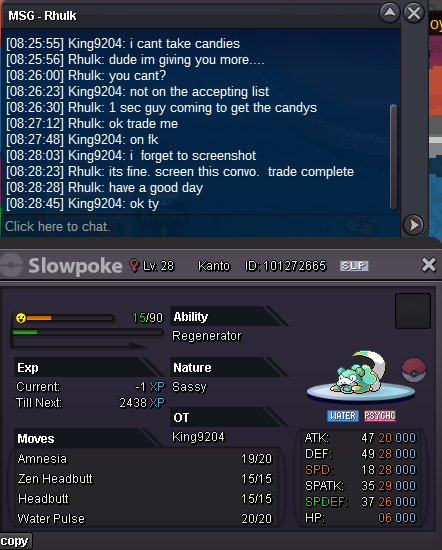Click the caught Pokeball icon beside sprite
Screen dimensions: 442x550
click(414, 370)
